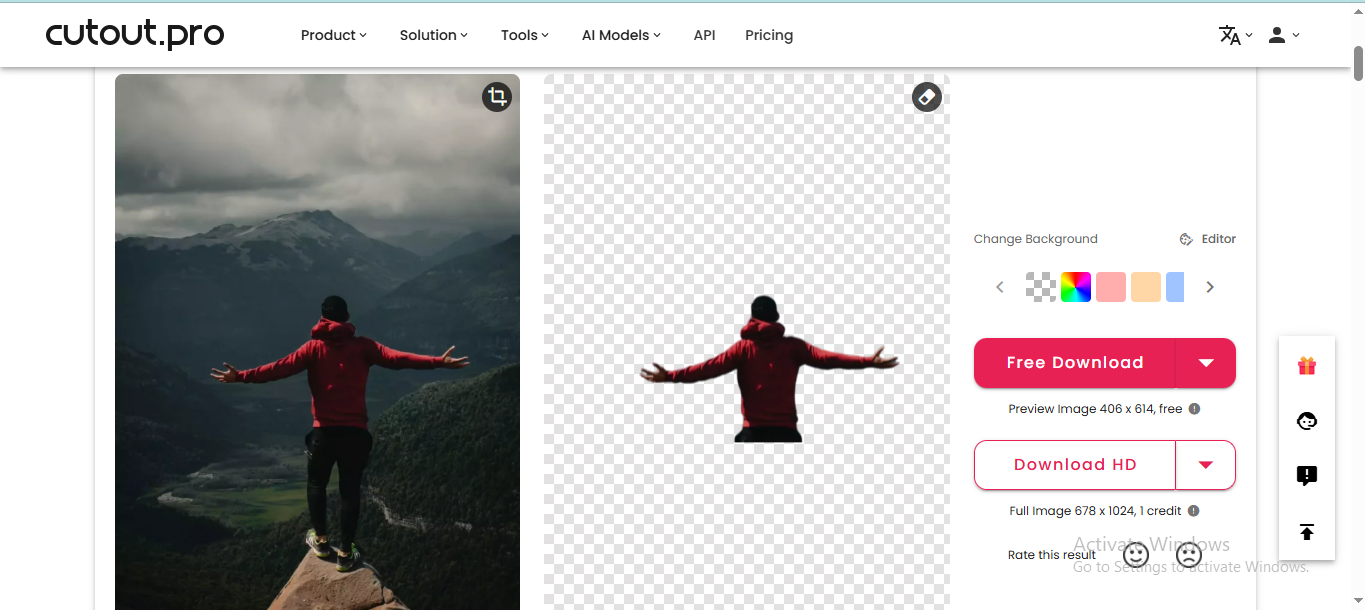Click the user account icon
This screenshot has height=610, width=1365.
[1276, 34]
